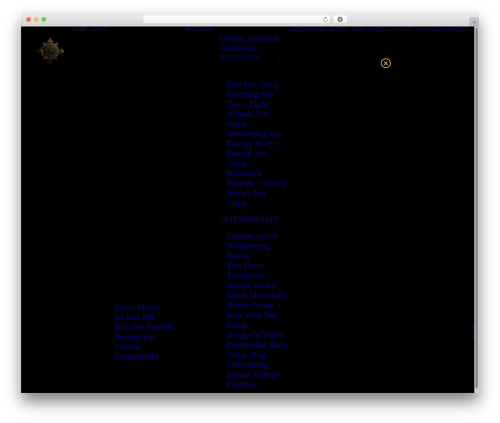
Task: Open White Crane – Iron Wire Nei Gong
Action: pyautogui.click(x=254, y=315)
